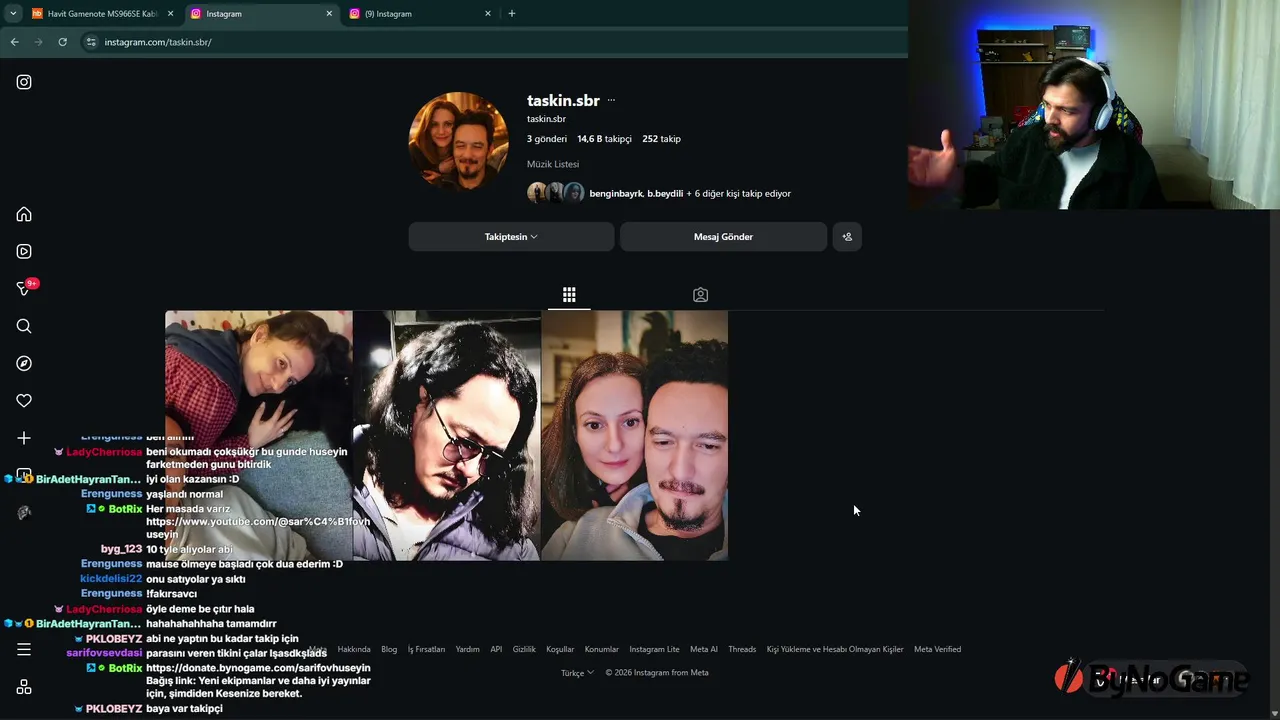Open second post of man with glasses

(x=446, y=435)
